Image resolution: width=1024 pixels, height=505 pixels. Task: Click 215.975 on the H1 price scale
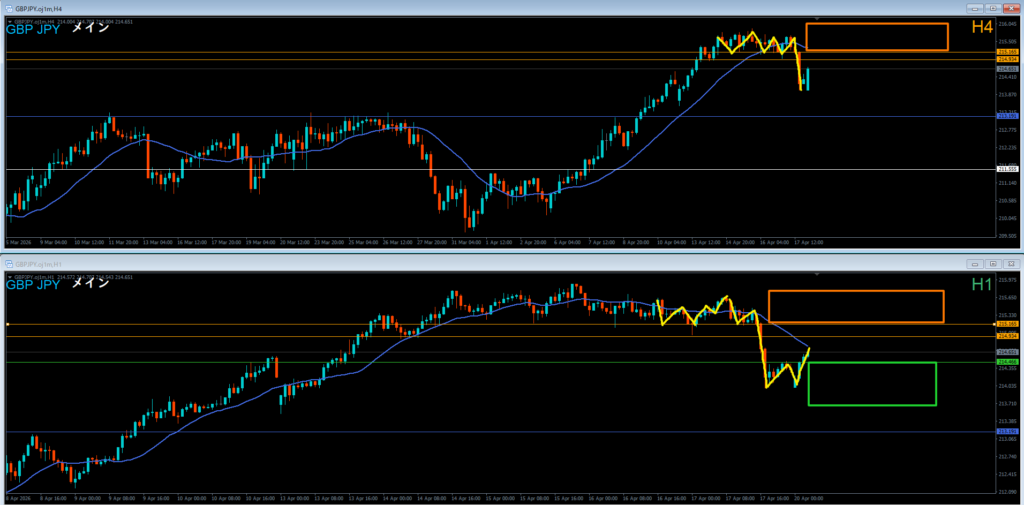point(1006,281)
